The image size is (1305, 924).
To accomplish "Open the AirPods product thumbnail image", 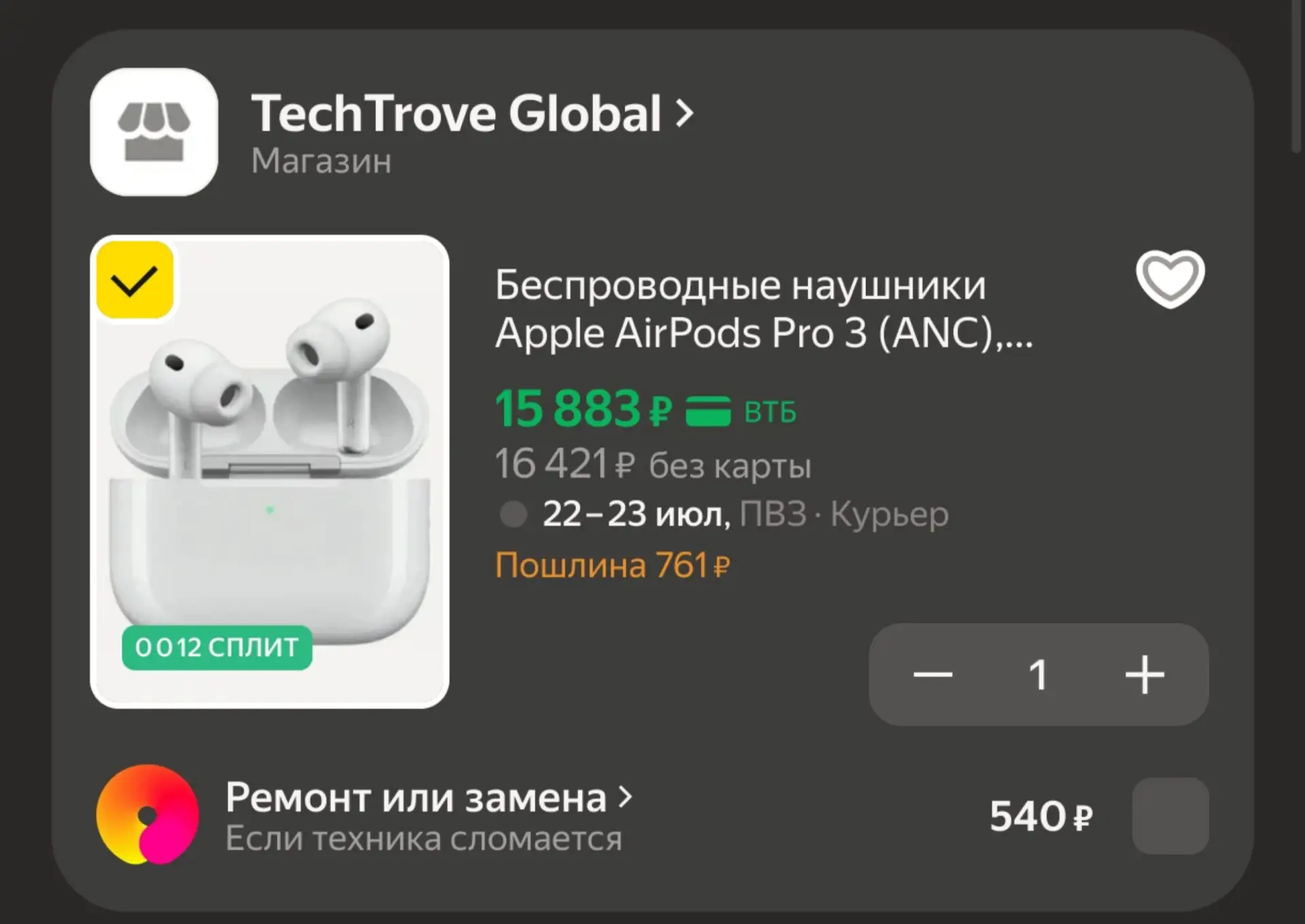I will (270, 472).
